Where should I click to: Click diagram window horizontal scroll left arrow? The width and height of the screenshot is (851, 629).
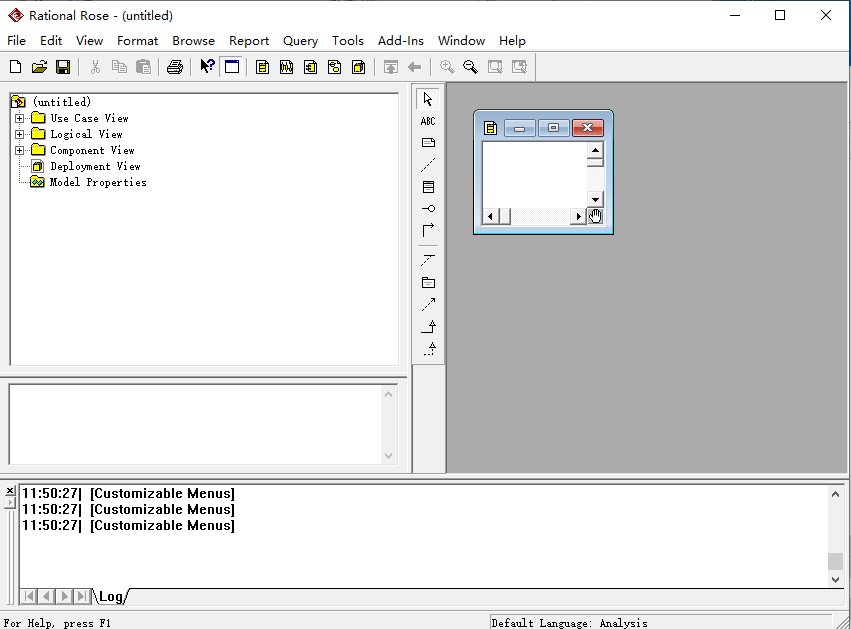(491, 217)
